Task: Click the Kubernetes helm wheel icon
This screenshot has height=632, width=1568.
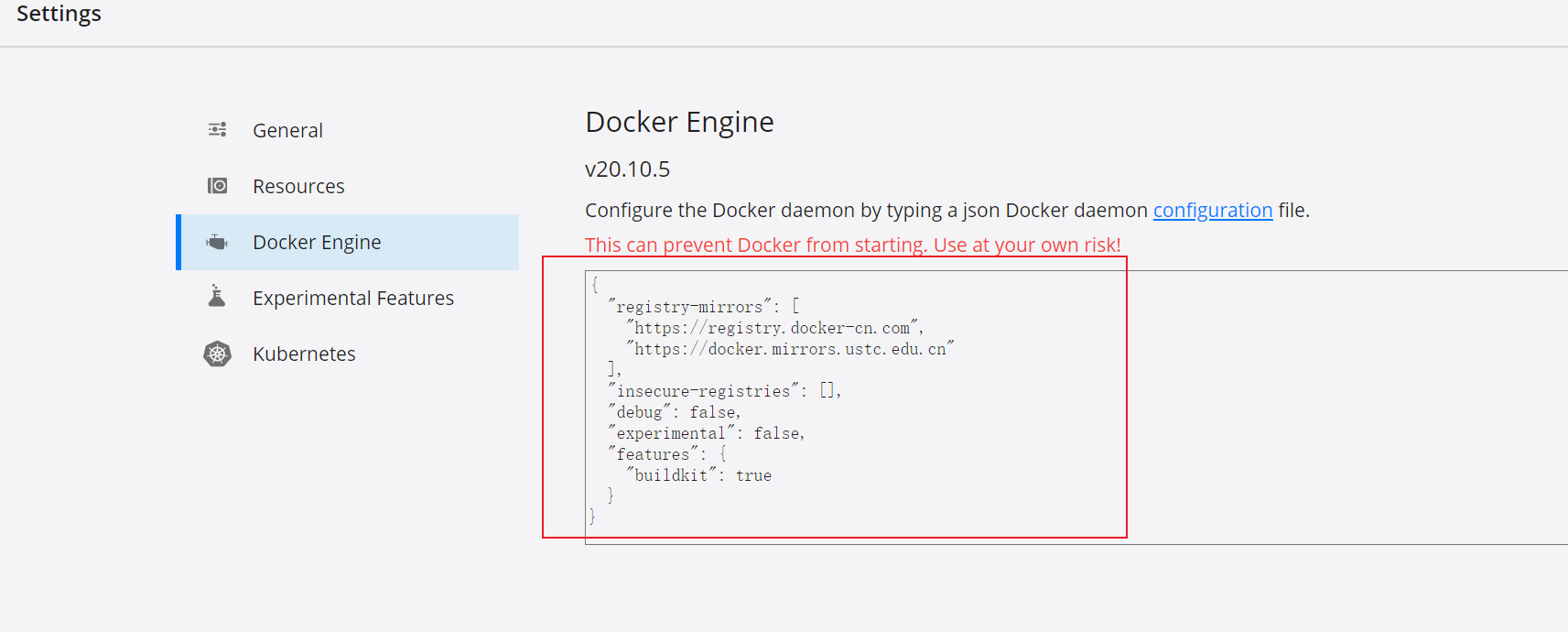Action: click(217, 354)
